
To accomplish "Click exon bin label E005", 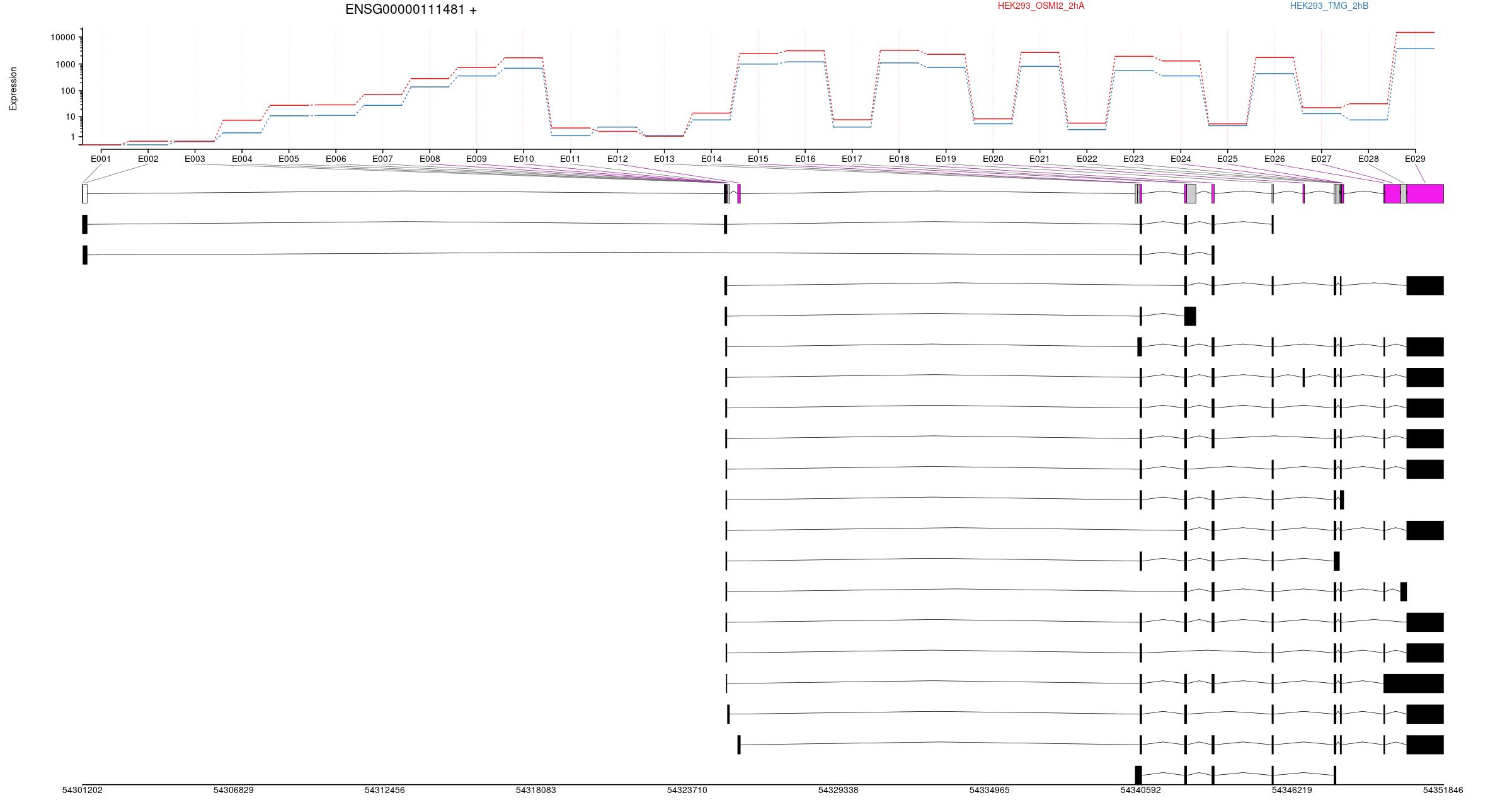I will click(x=289, y=159).
